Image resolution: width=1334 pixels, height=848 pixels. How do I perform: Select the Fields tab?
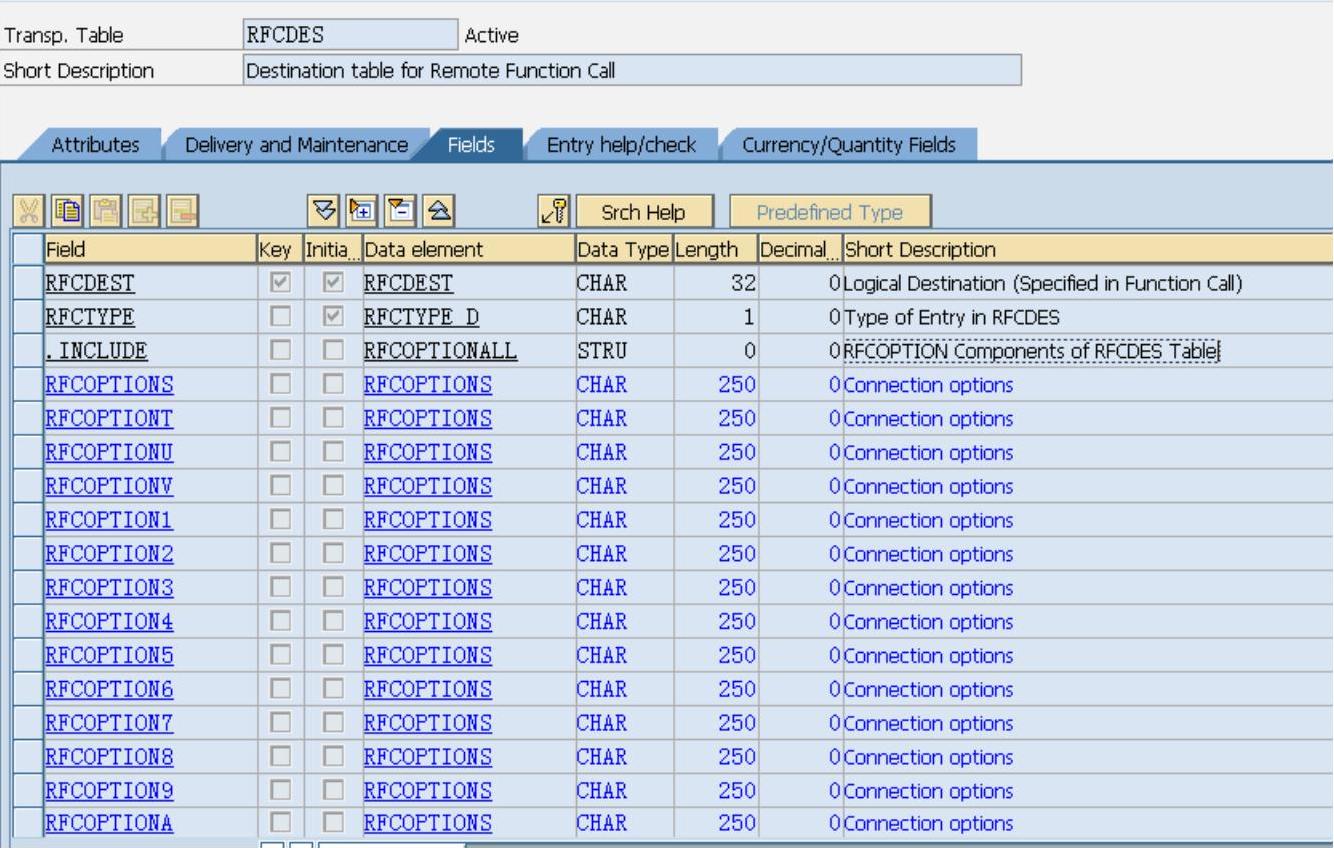(x=471, y=145)
